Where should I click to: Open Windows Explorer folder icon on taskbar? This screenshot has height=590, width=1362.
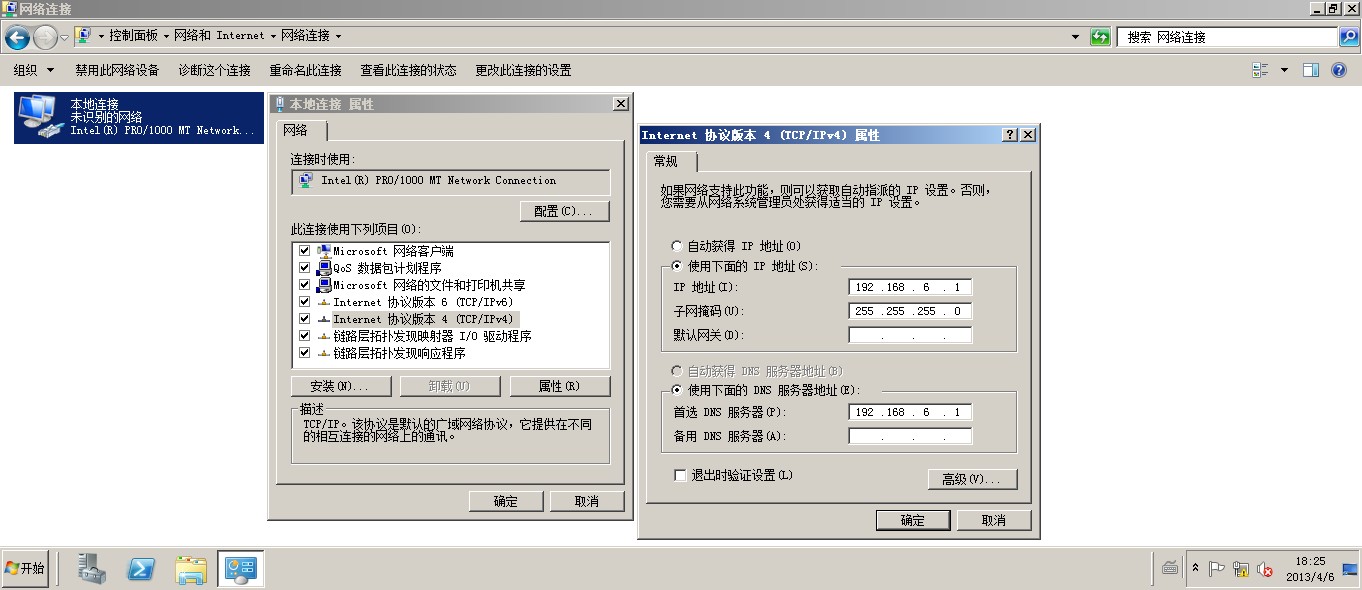click(190, 569)
